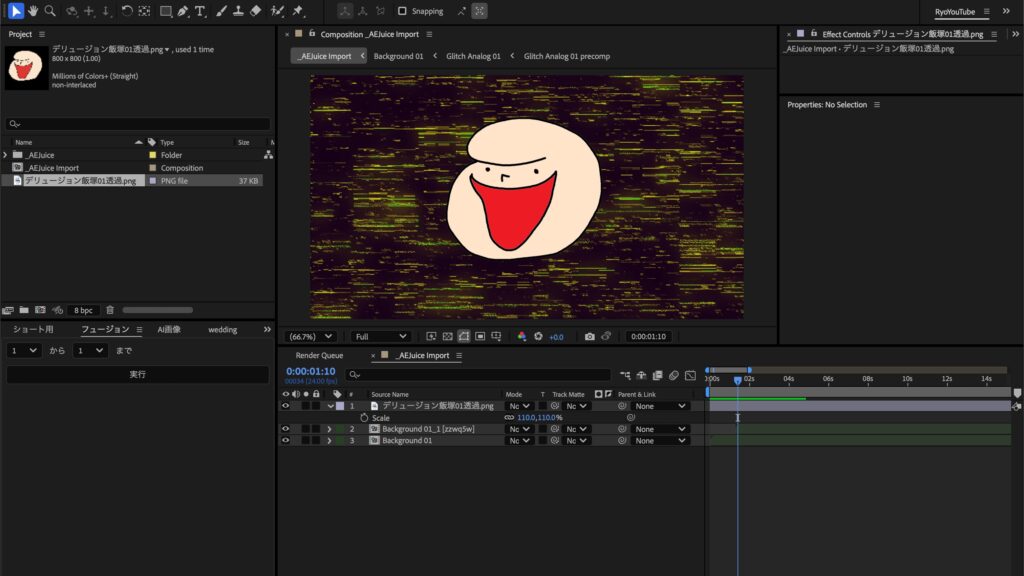Click the blue current time 0:00:01:10 display

(311, 371)
